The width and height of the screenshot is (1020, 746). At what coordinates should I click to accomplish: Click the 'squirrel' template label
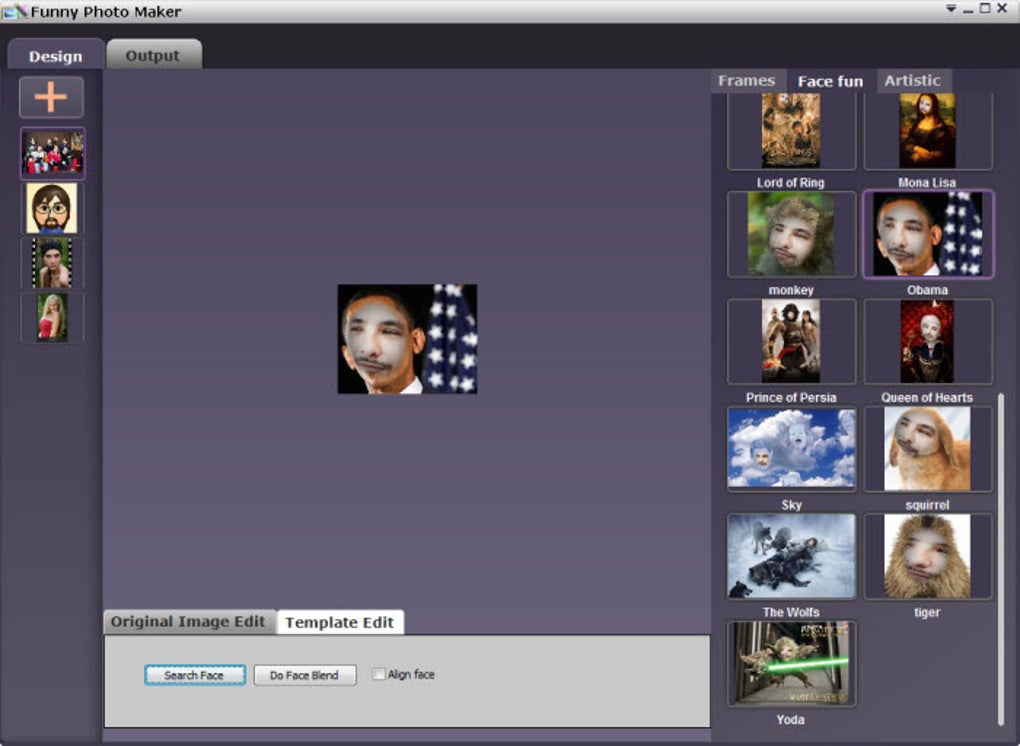927,505
